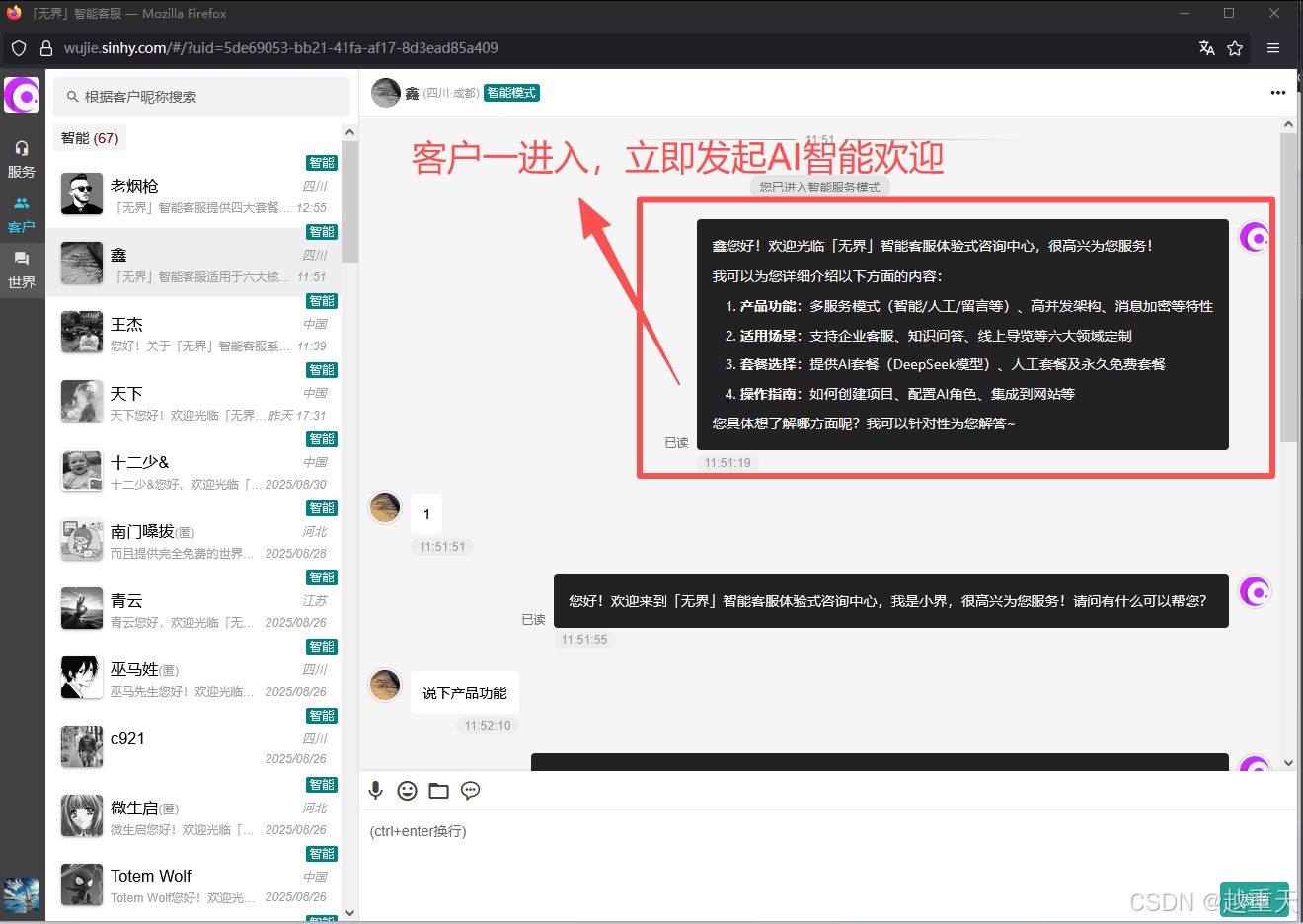
Task: Click chat pane scroll-up arrow
Action: (1288, 124)
